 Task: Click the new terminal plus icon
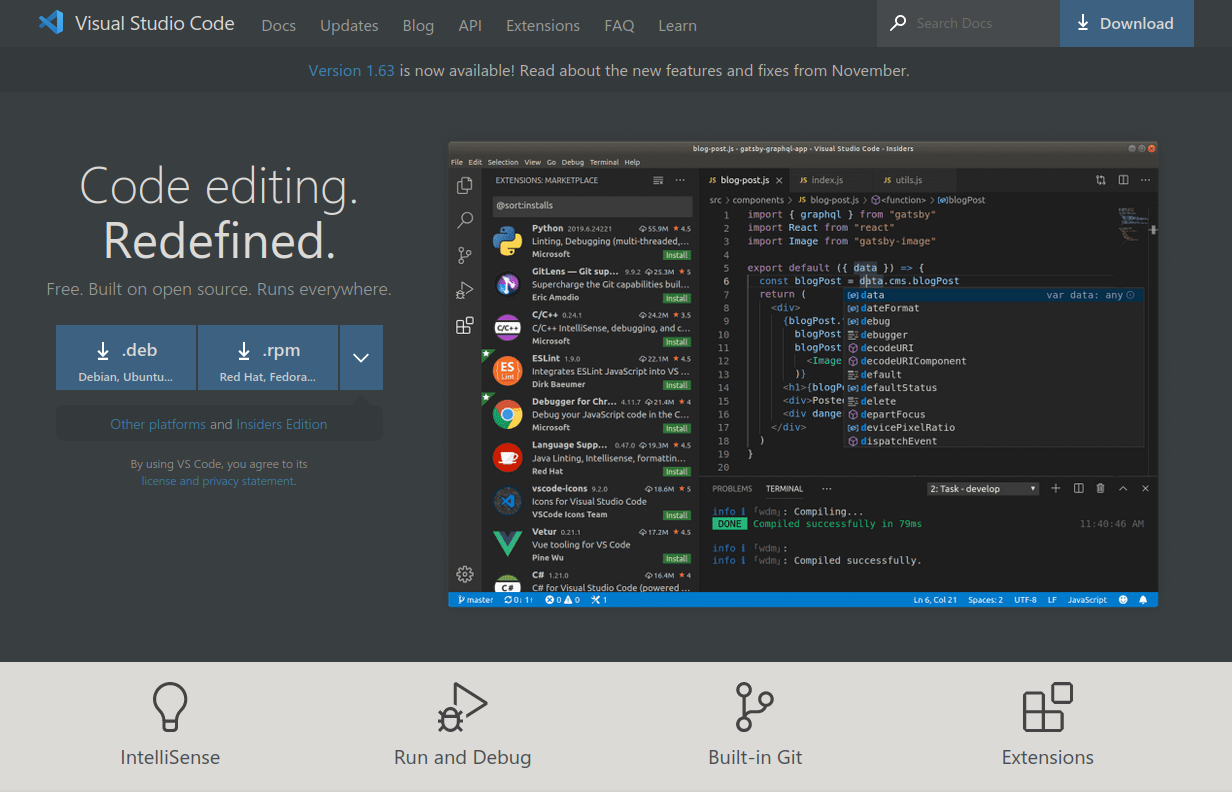(x=1055, y=488)
